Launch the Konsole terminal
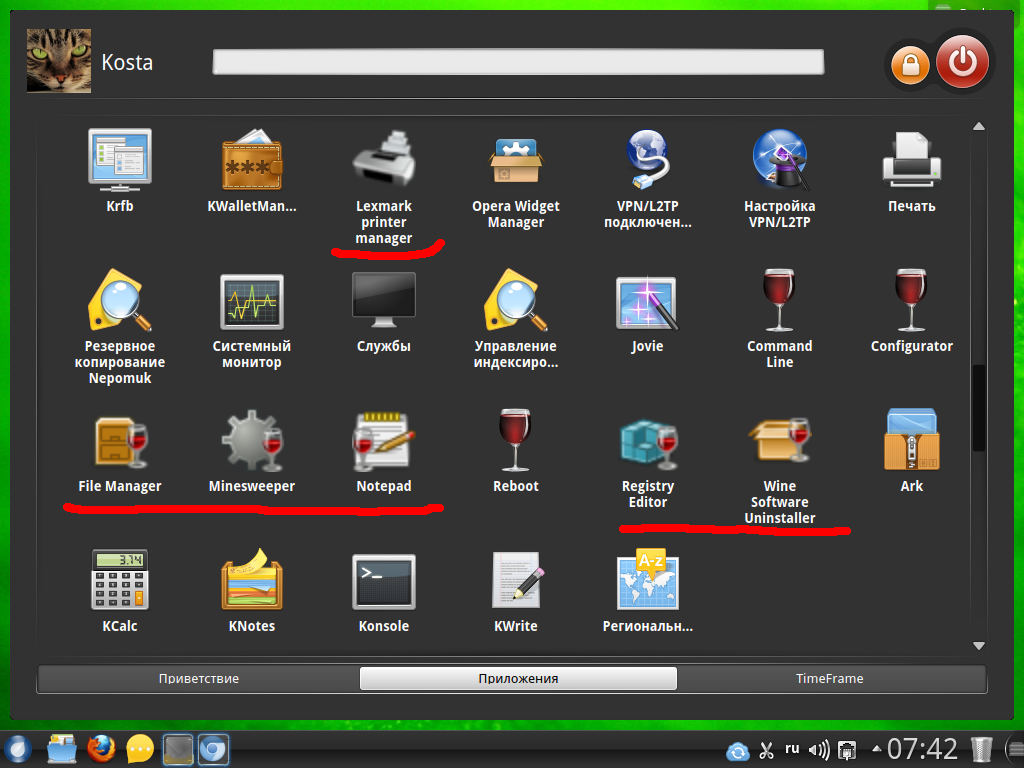Image resolution: width=1024 pixels, height=768 pixels. (383, 582)
